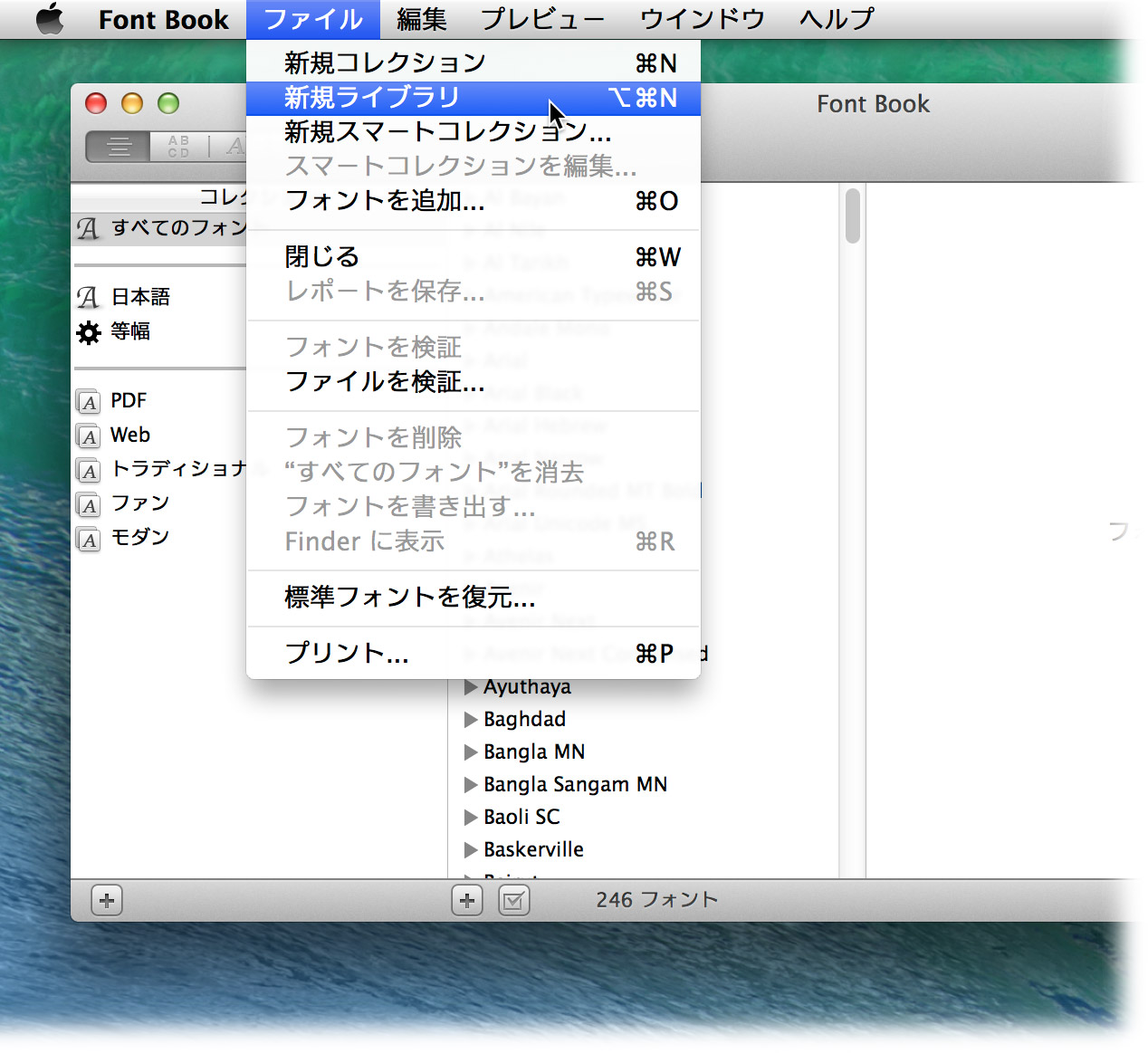This screenshot has height=1053, width=1148.
Task: Open the プレビュー menu
Action: (543, 20)
